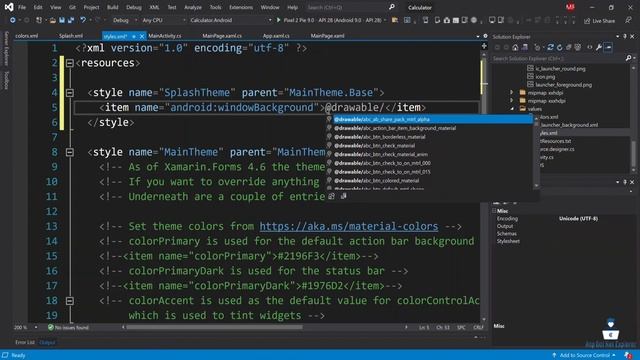Open the MB account badge
Viewport: 640px width, 360px height.
(x=570, y=7)
